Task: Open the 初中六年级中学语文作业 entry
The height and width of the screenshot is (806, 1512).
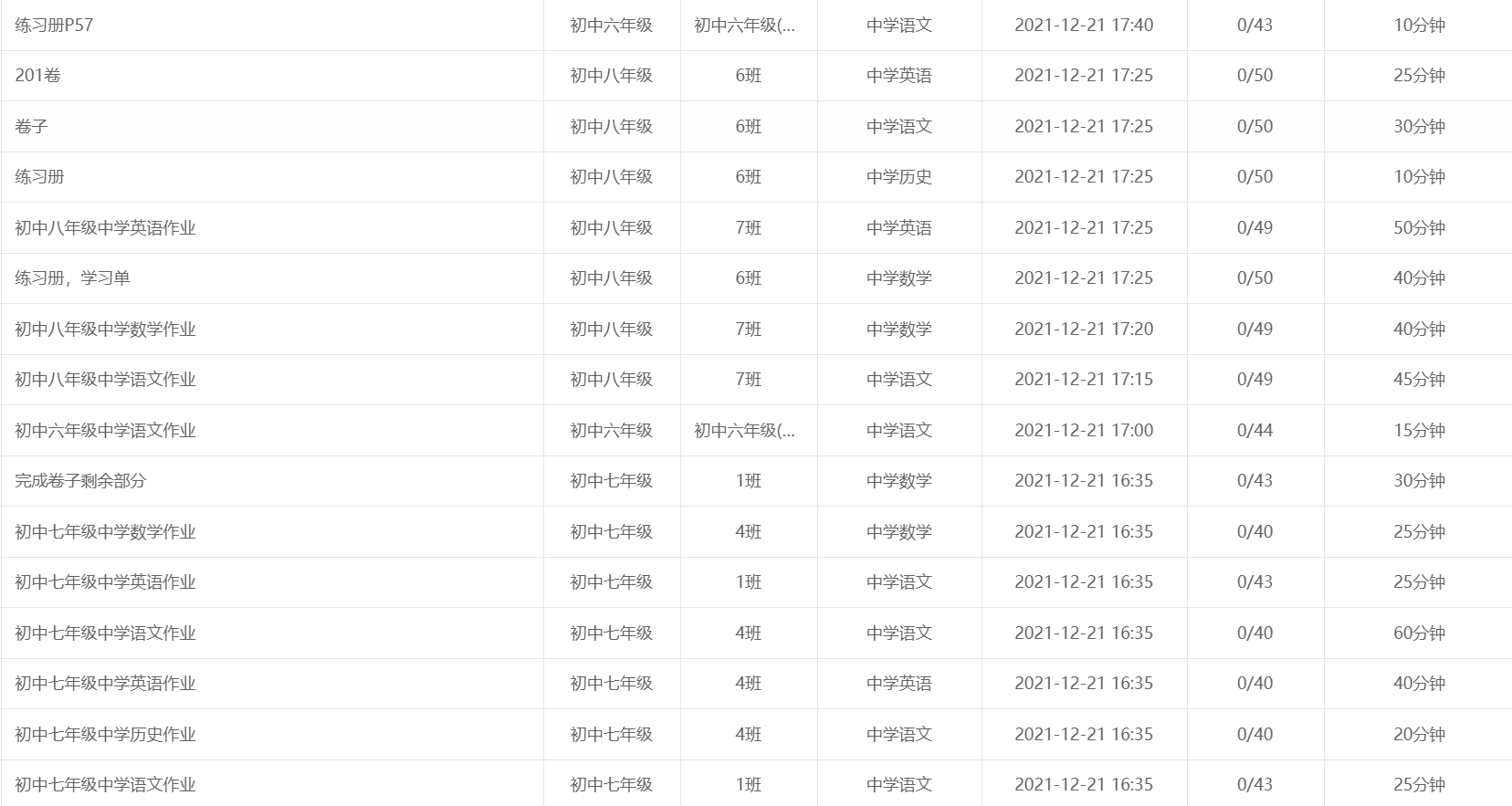Action: click(x=105, y=431)
